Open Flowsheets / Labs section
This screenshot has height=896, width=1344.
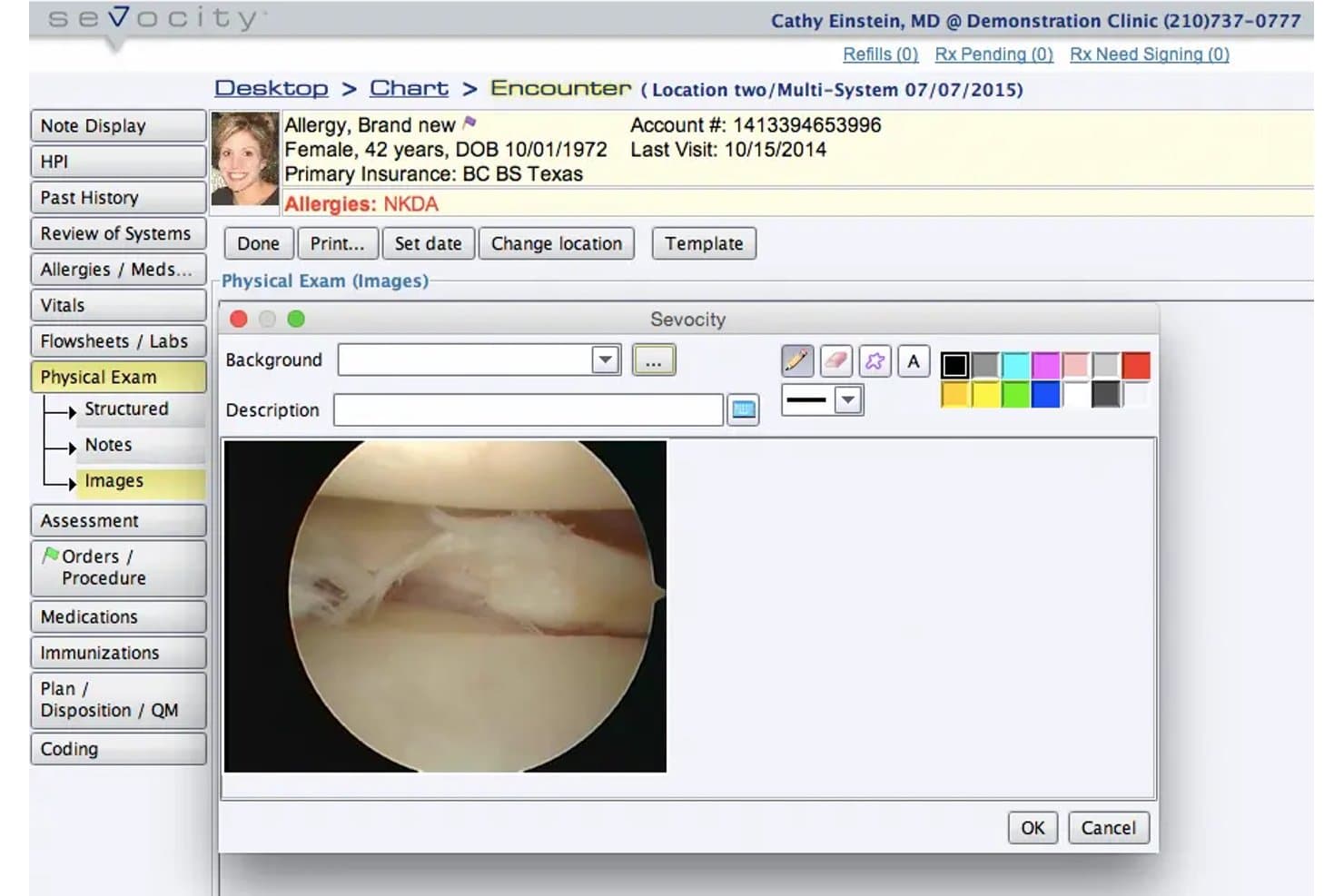(x=118, y=341)
